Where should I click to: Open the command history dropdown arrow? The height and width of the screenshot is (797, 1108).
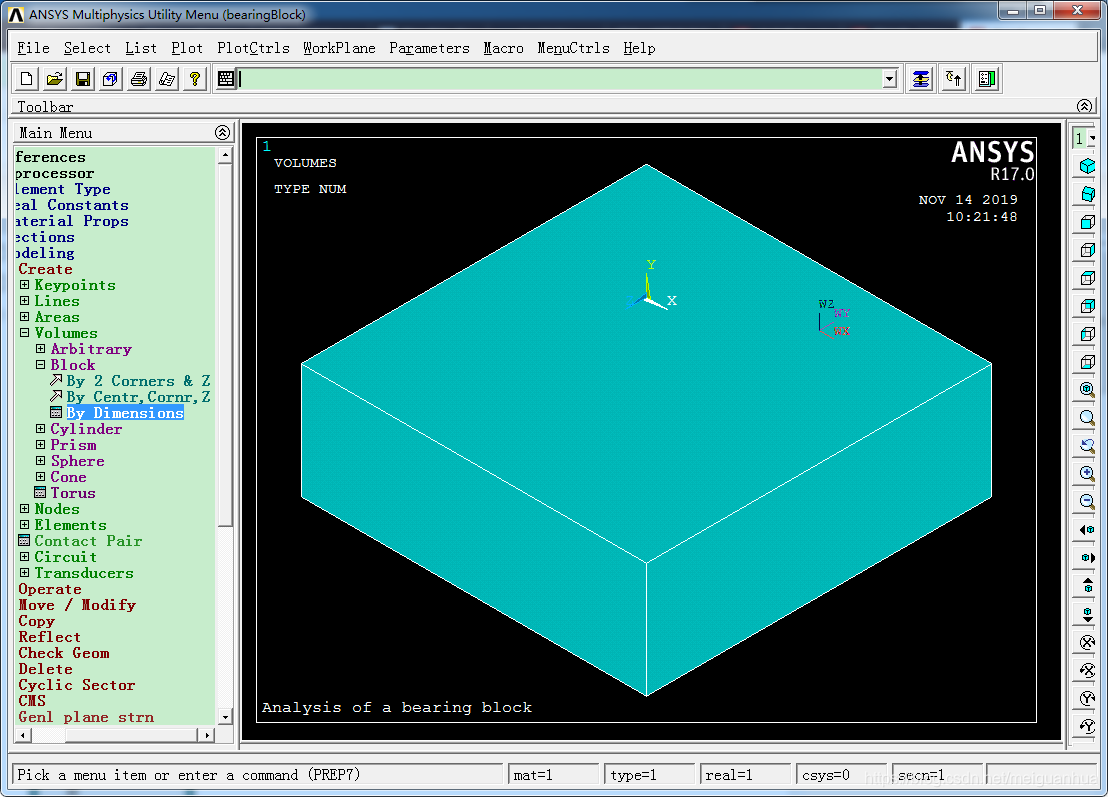point(890,79)
